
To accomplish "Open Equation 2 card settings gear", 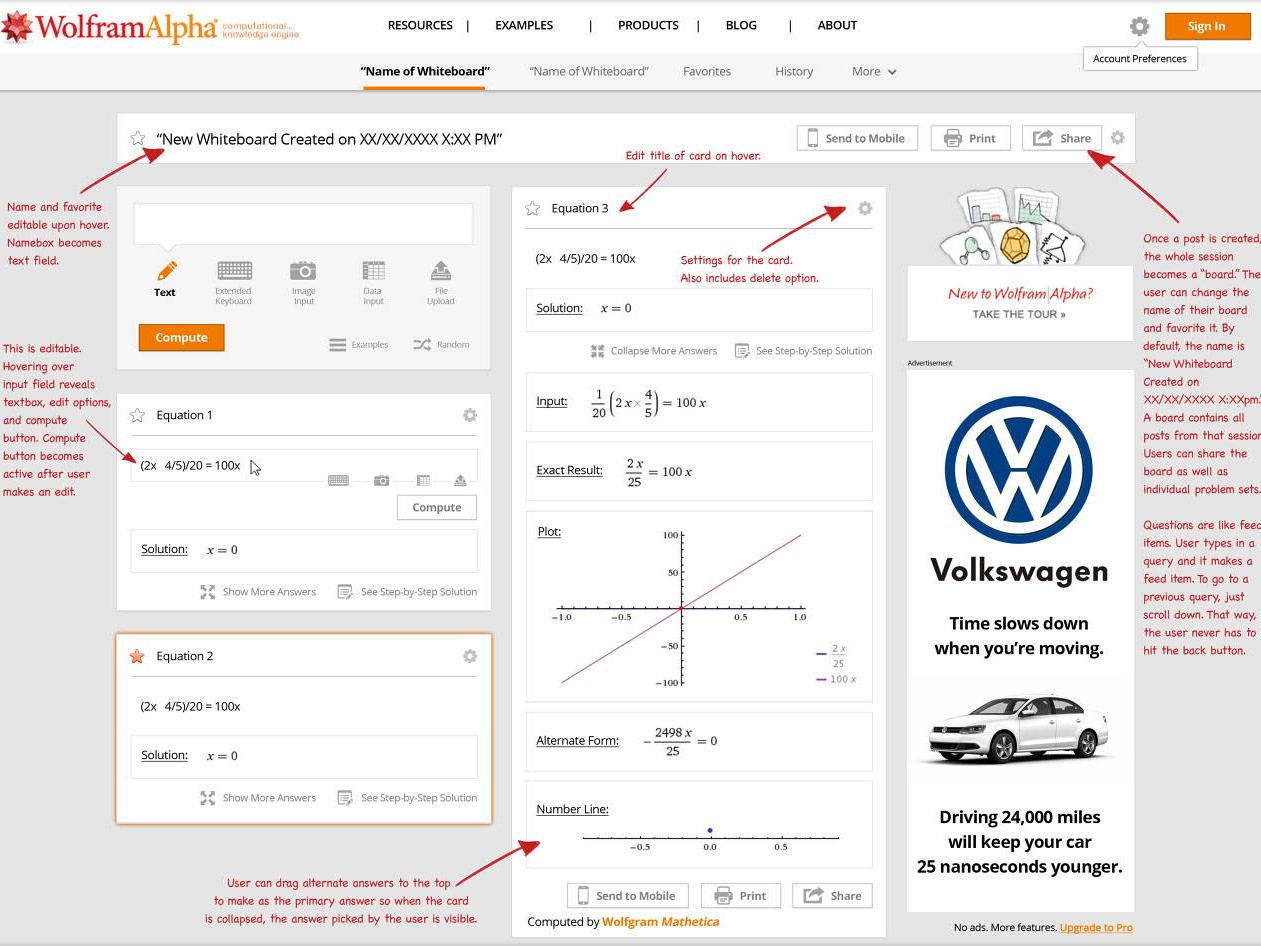I will (x=470, y=656).
